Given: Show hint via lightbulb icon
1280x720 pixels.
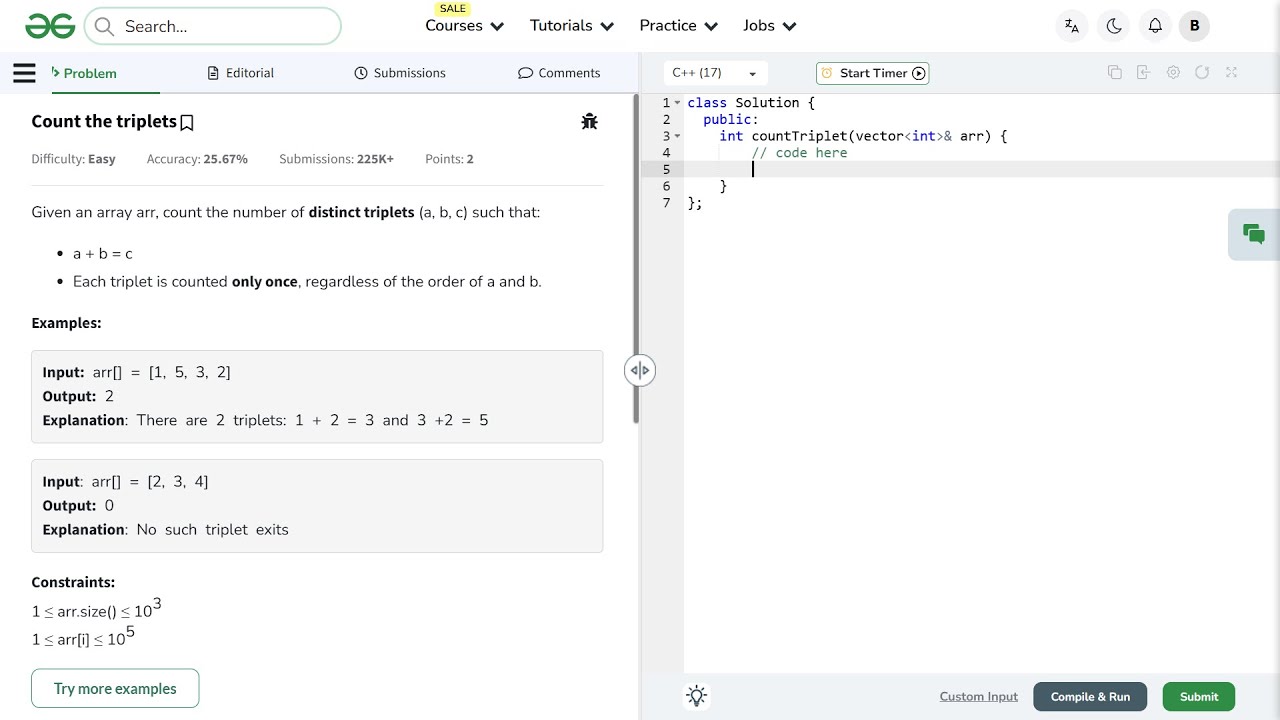Looking at the screenshot, I should 697,696.
